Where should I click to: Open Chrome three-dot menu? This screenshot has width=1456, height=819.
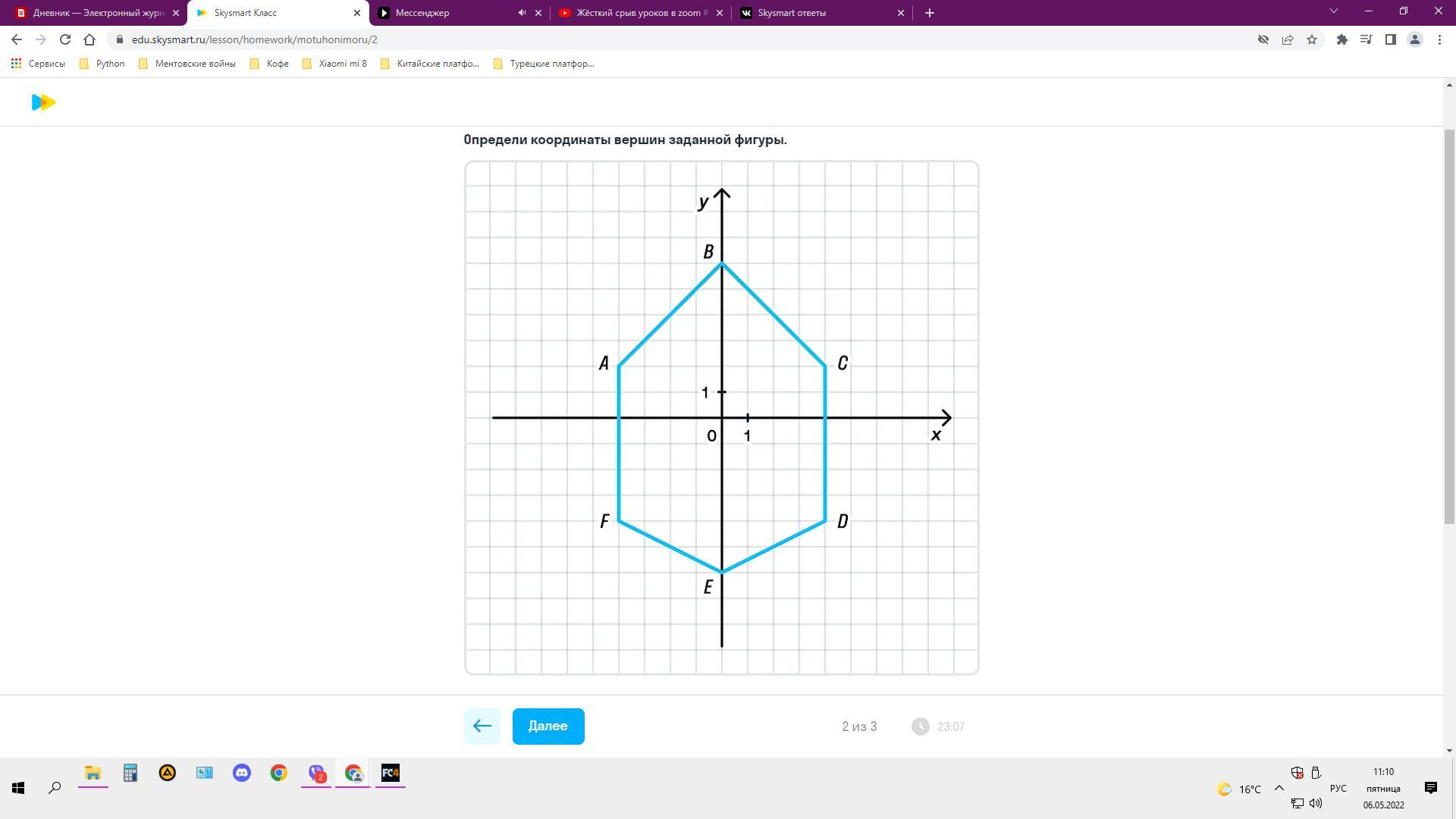click(1439, 39)
